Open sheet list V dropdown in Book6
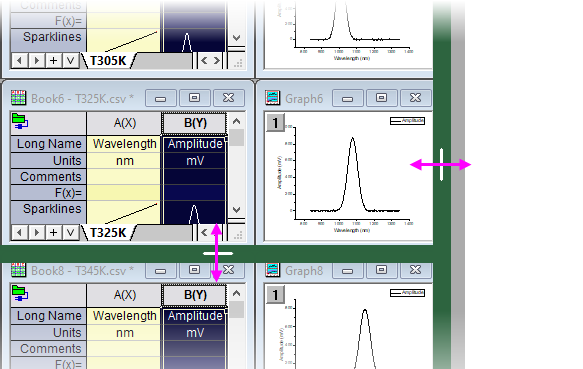The image size is (583, 369). 70,232
